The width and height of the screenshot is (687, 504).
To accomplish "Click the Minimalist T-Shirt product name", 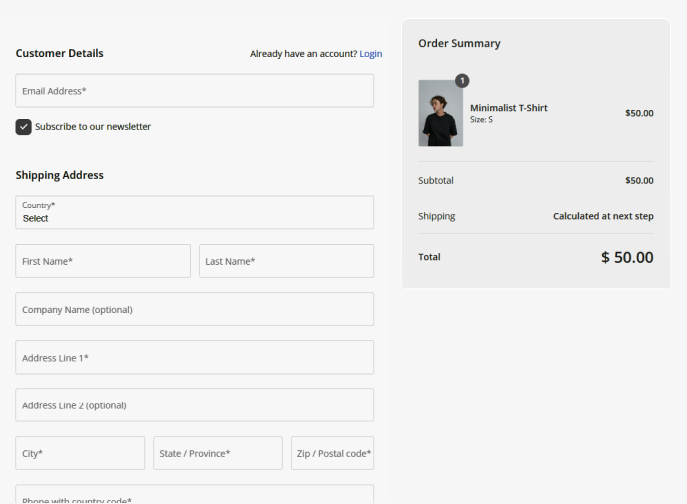I will (508, 108).
